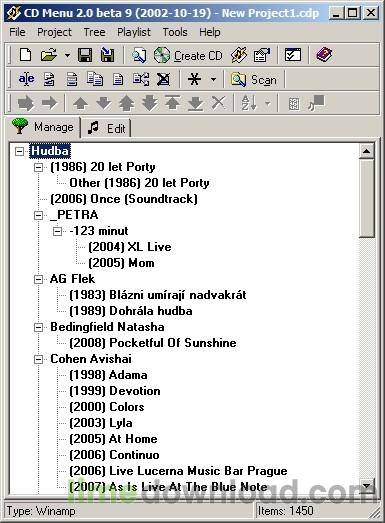Click the move to bottom arrow icon
385x523 pixels.
[x=196, y=103]
